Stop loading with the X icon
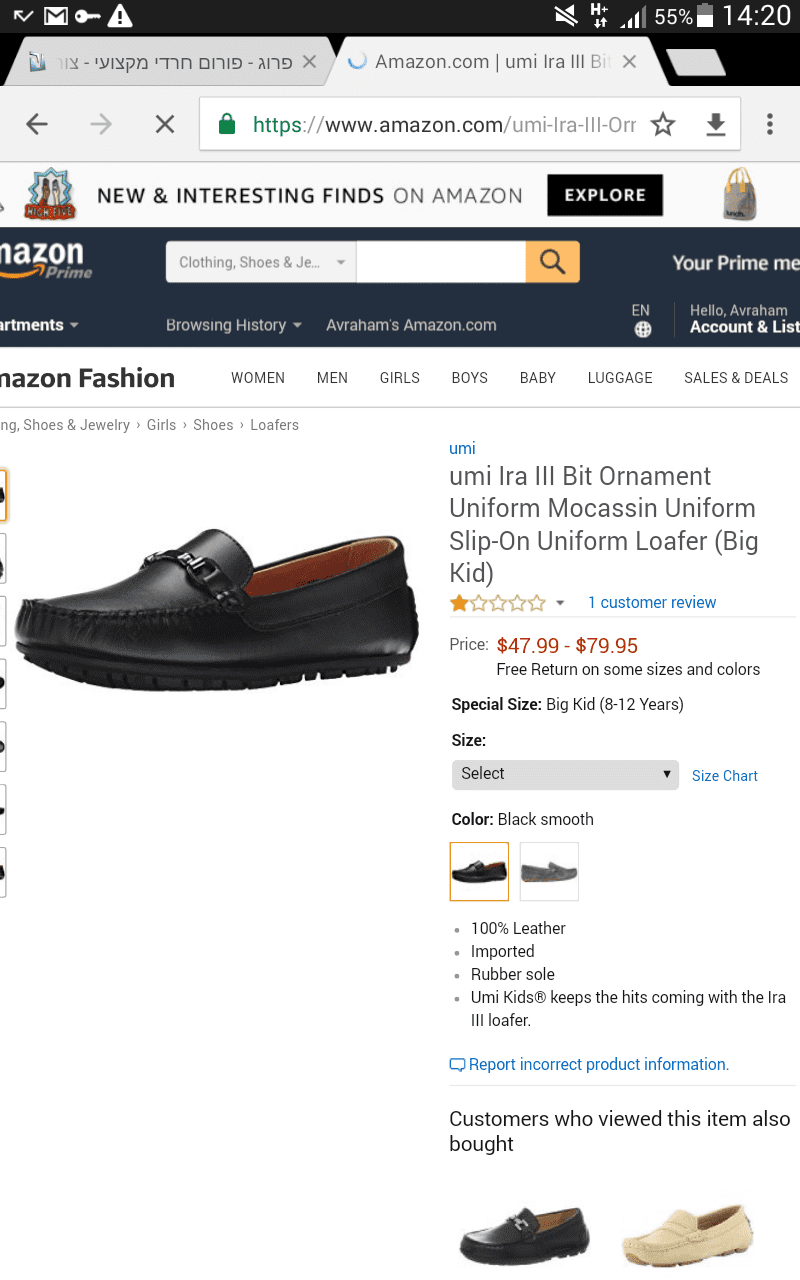Viewport: 800px width, 1280px height. click(165, 124)
